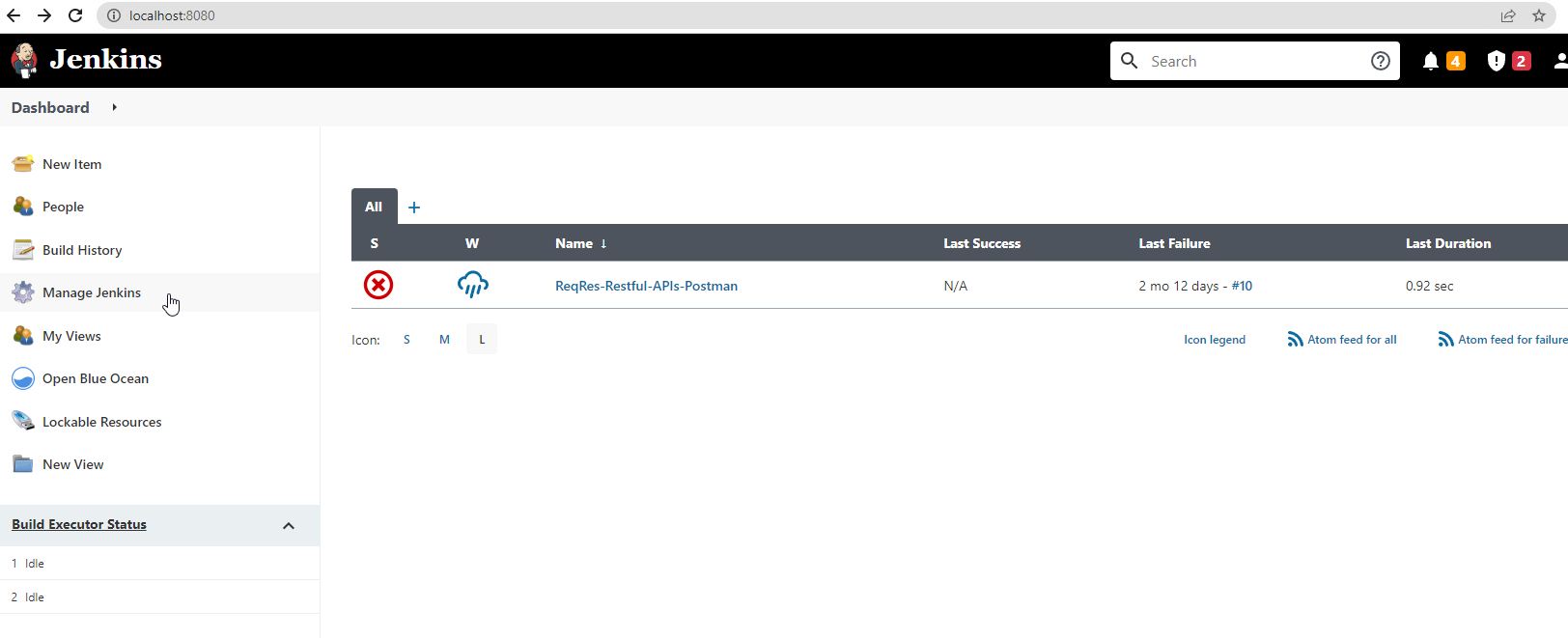Open New Item link

click(71, 164)
